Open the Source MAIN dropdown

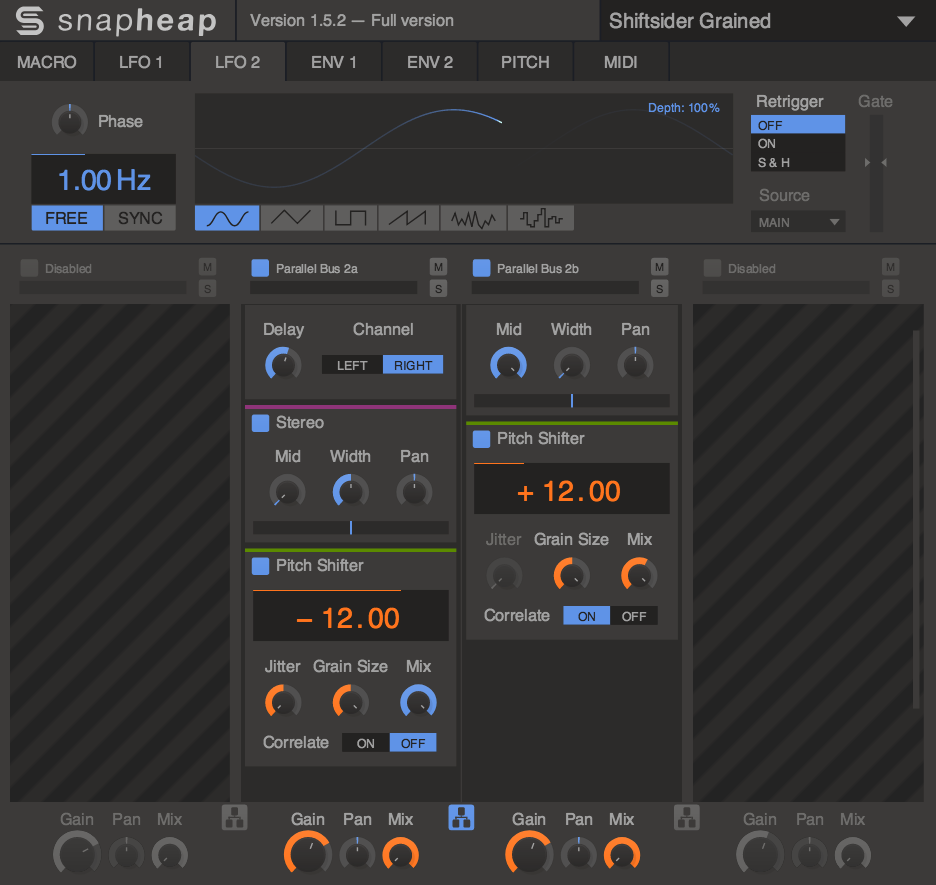pyautogui.click(x=798, y=222)
